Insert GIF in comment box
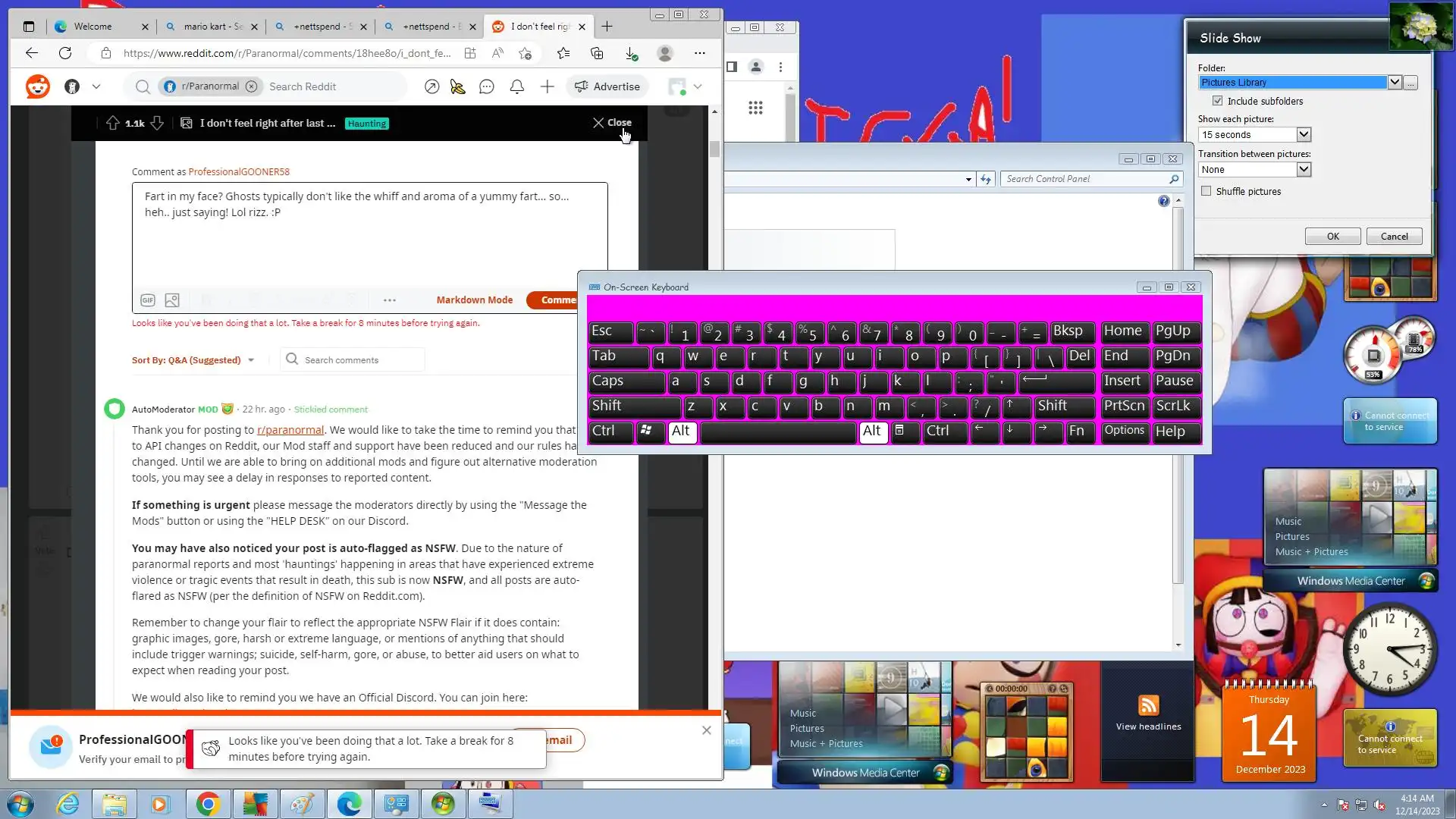Screen dimensions: 1456x819 [x=148, y=300]
